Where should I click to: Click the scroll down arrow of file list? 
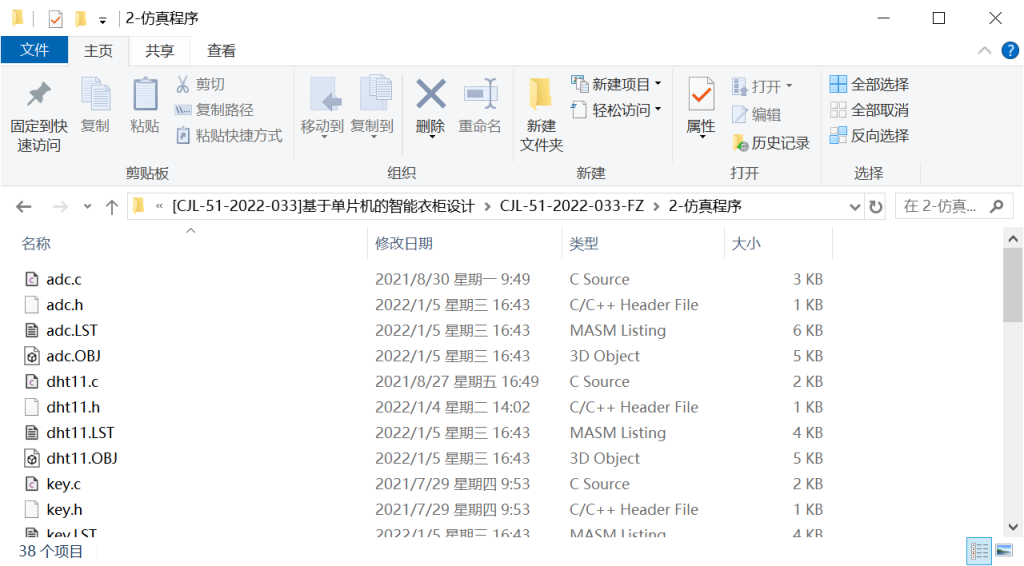(x=1013, y=527)
